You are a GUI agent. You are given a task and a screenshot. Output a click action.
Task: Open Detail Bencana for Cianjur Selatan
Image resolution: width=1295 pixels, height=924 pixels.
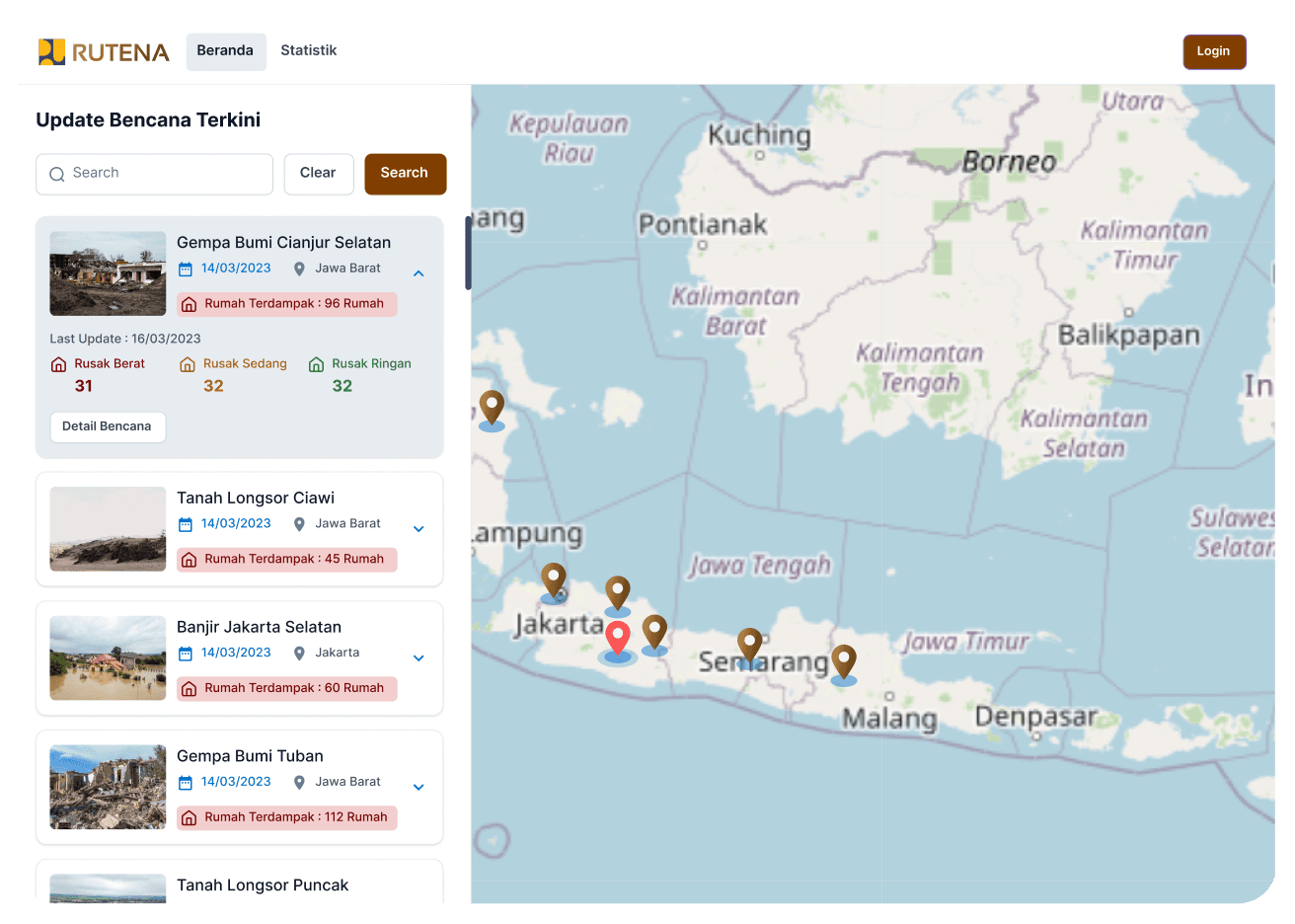click(108, 426)
